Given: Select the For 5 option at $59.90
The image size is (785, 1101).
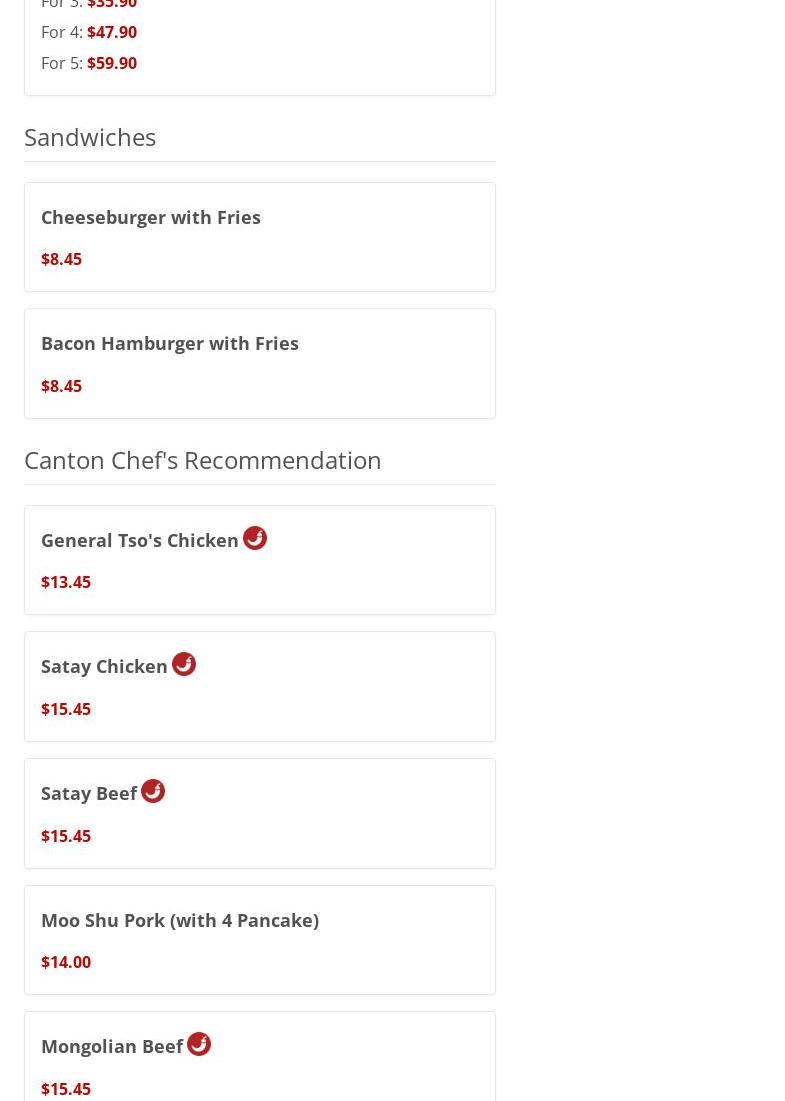Looking at the screenshot, I should tap(89, 63).
